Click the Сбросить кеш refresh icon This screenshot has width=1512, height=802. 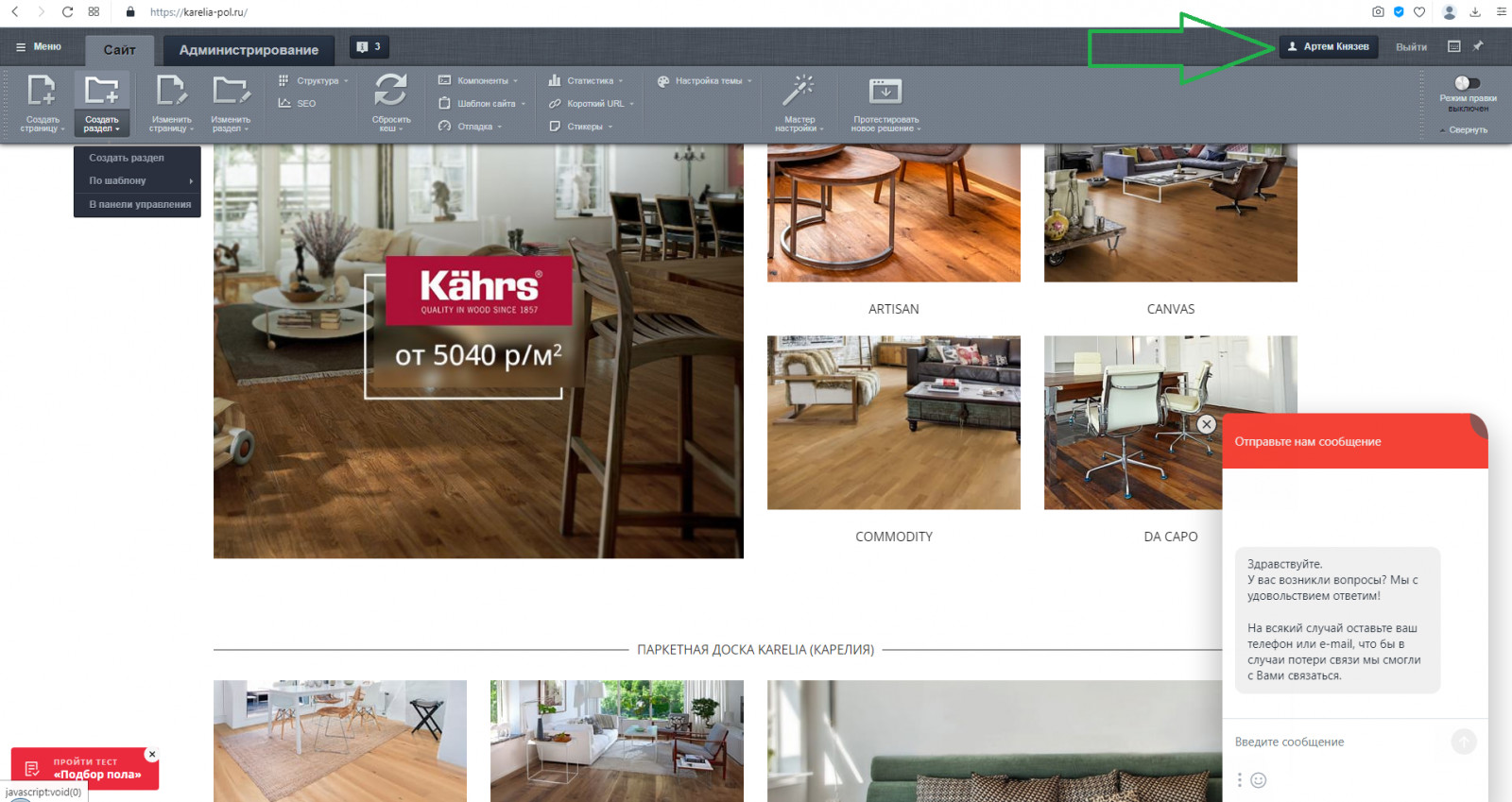pyautogui.click(x=390, y=91)
